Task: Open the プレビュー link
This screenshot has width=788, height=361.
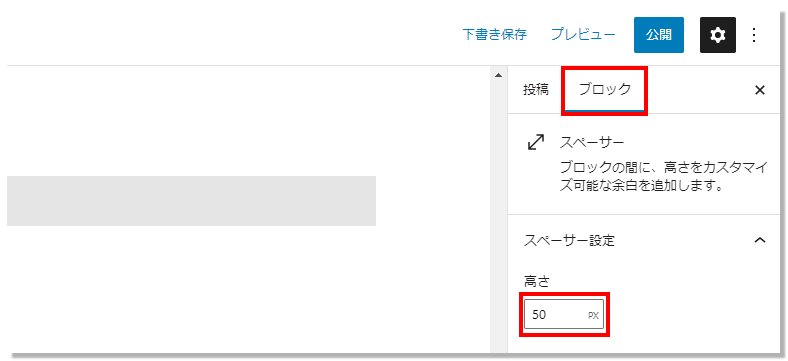Action: (x=583, y=35)
